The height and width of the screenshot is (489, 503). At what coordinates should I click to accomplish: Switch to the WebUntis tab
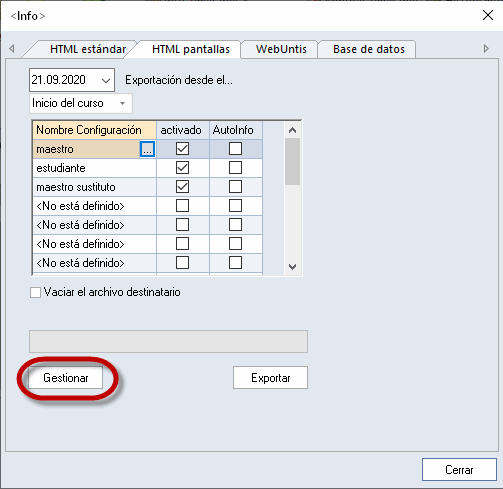(281, 49)
